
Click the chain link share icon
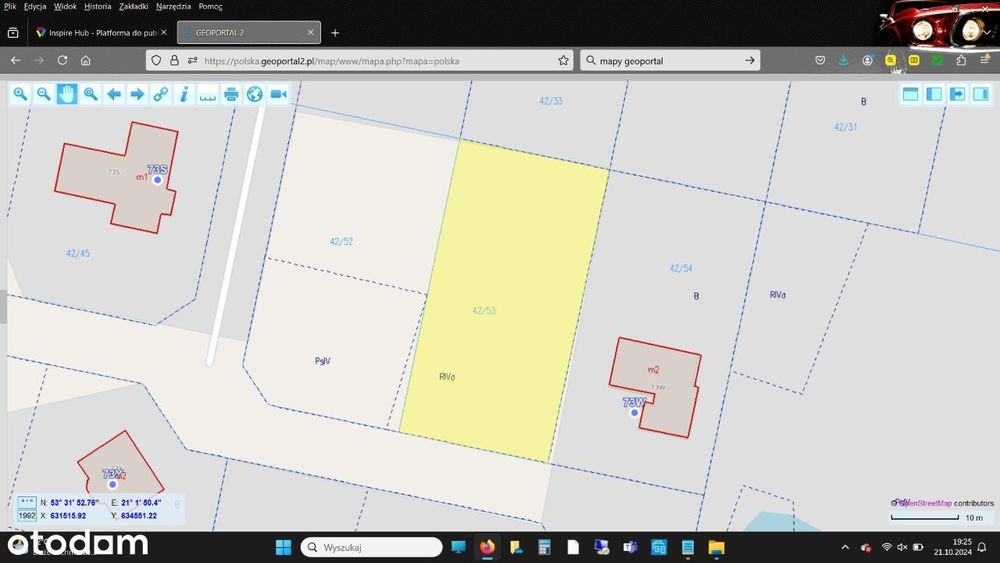pos(161,94)
